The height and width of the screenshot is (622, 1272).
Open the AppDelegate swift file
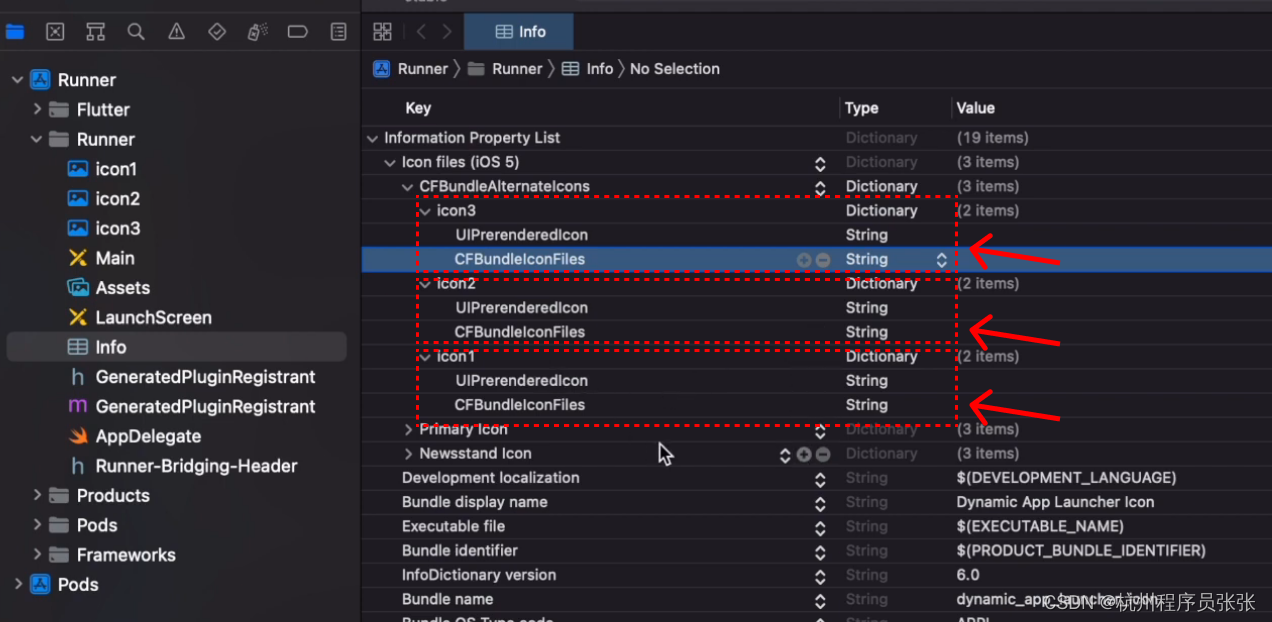[134, 436]
